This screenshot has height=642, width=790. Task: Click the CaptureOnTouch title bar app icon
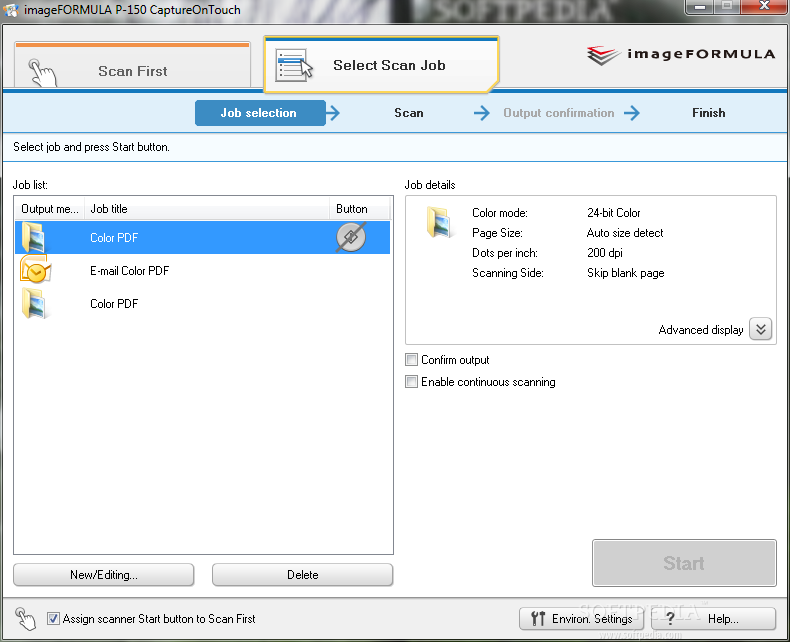tap(11, 10)
